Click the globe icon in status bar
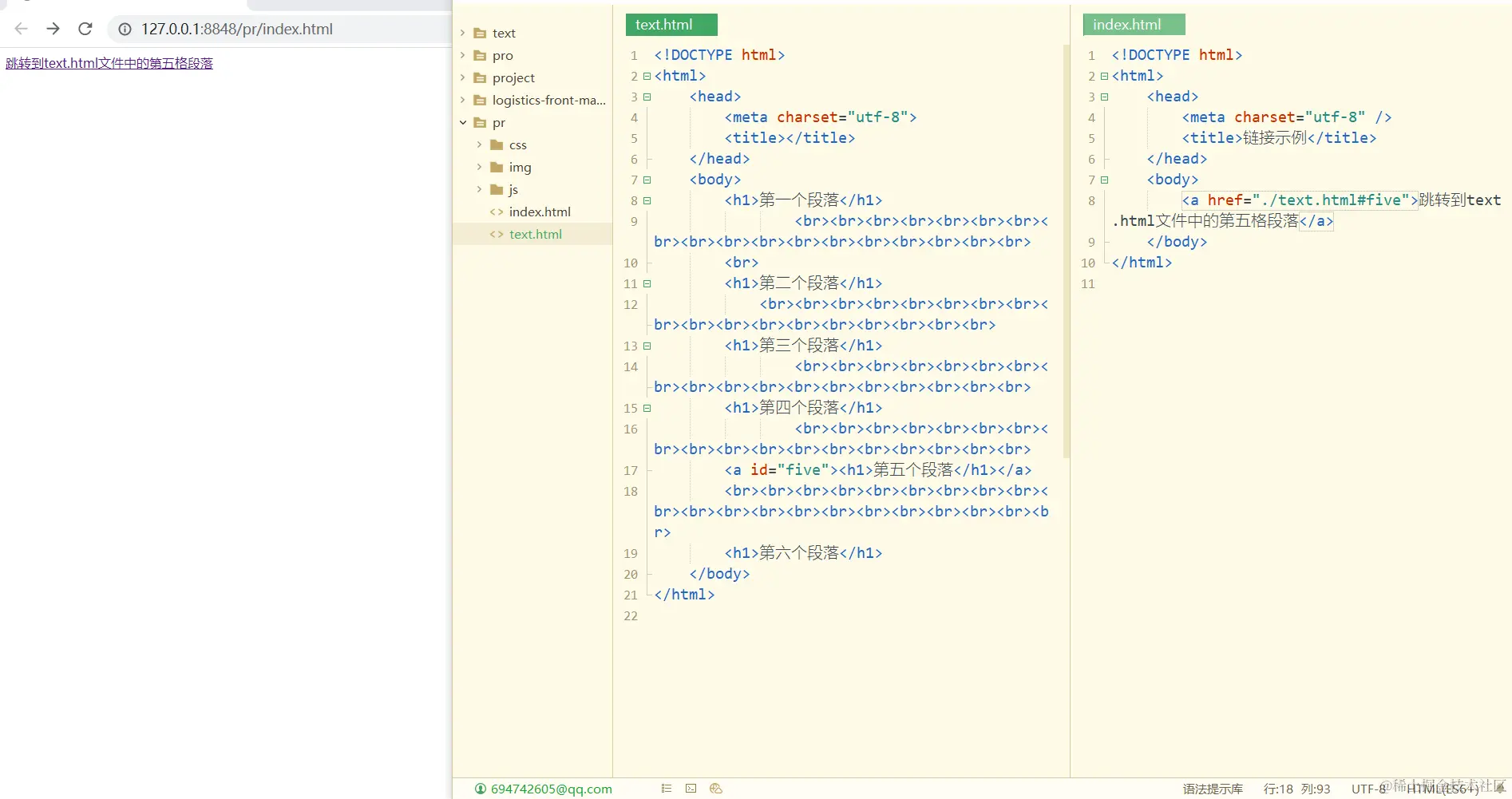The height and width of the screenshot is (799, 1512). click(x=716, y=789)
